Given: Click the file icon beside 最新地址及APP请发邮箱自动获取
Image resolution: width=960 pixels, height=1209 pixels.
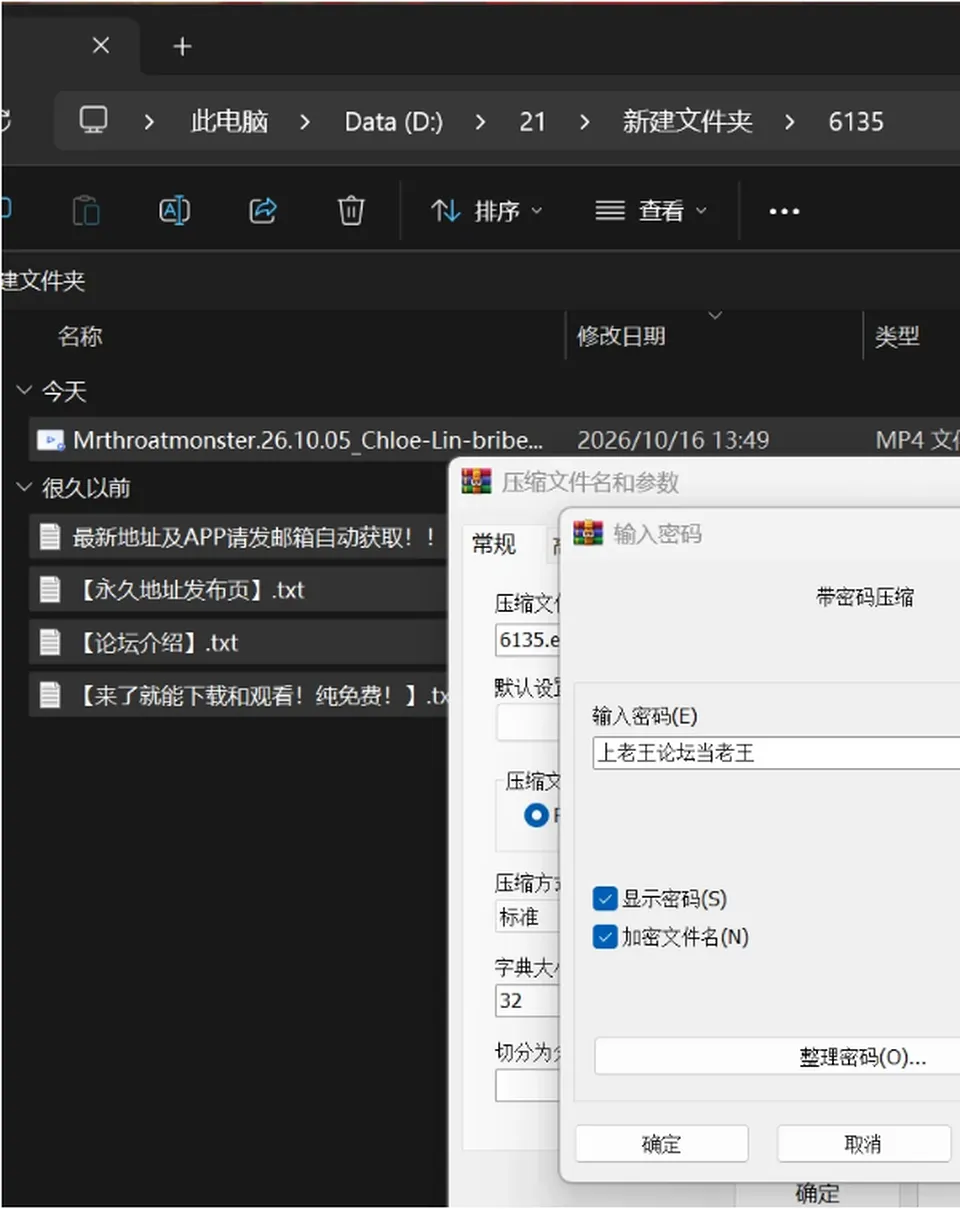Looking at the screenshot, I should click(50, 537).
